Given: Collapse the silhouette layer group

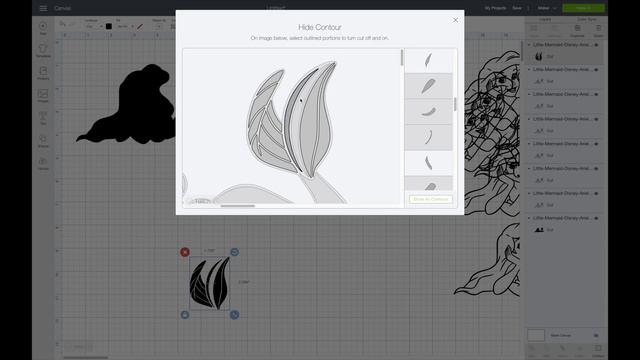Looking at the screenshot, I should click(x=529, y=218).
